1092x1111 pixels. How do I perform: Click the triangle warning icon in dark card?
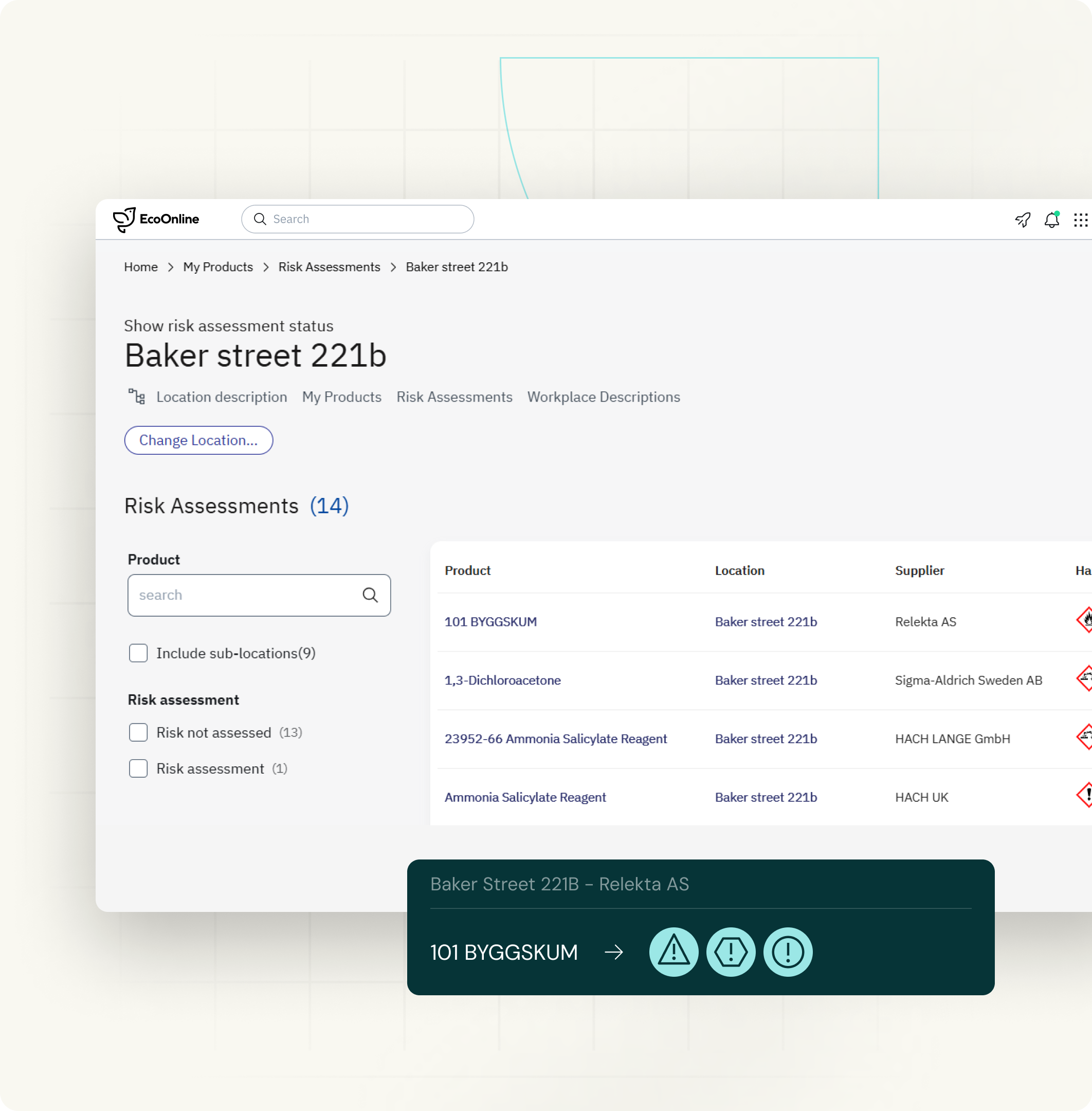674,952
